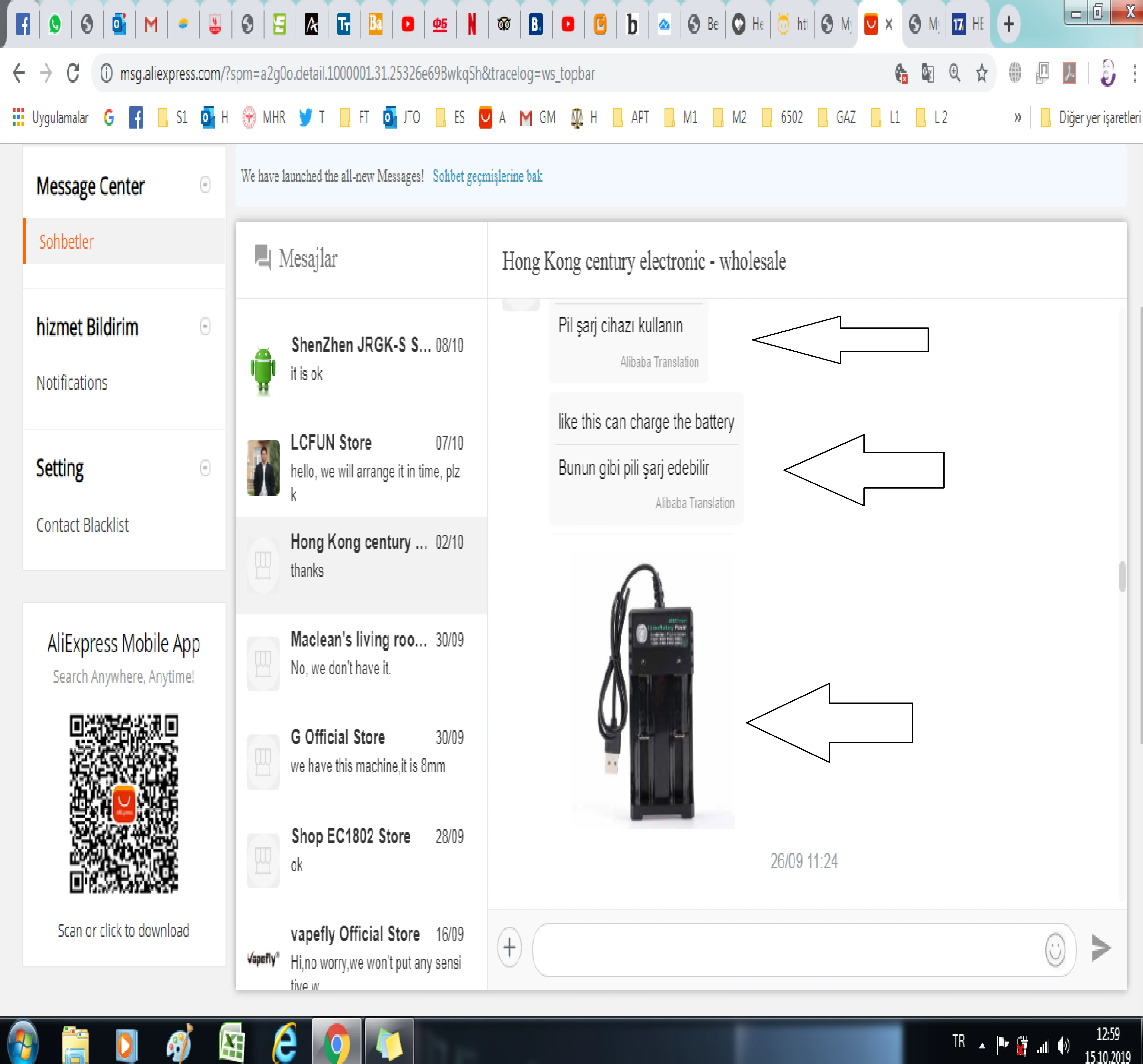Viewport: 1143px width, 1064px height.
Task: Click the chat scrollbar thumb
Action: point(1122,577)
